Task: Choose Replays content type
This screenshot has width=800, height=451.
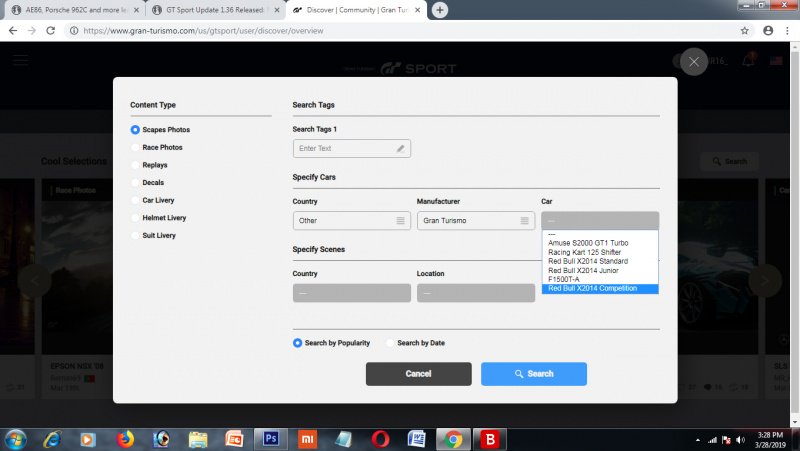Action: (149, 165)
